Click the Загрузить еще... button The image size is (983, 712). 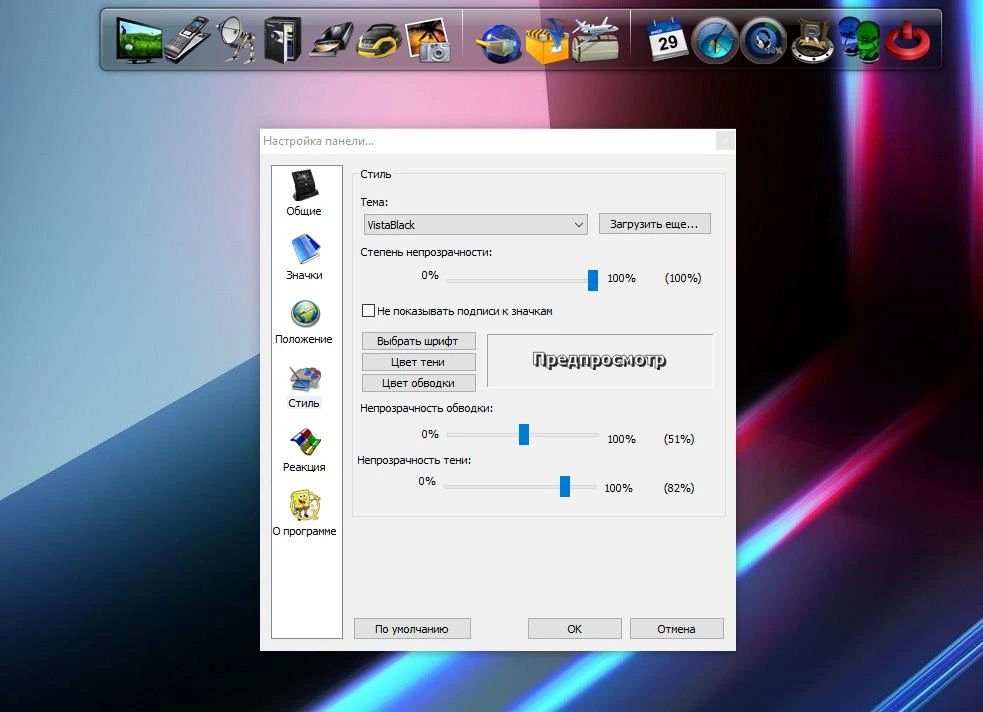tap(654, 224)
